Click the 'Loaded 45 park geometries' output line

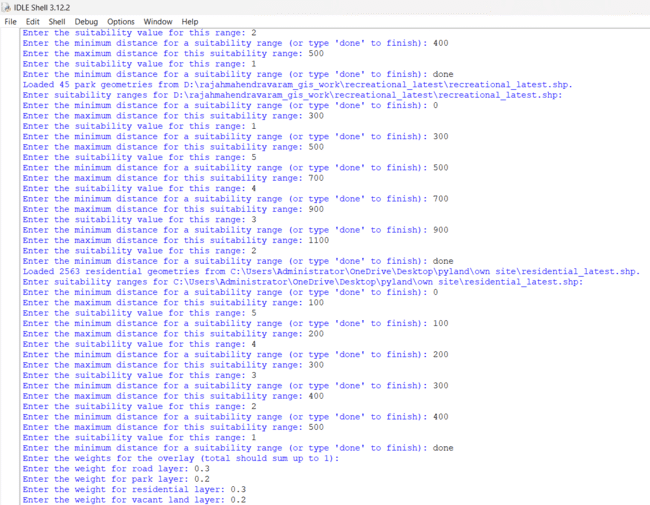tap(297, 85)
